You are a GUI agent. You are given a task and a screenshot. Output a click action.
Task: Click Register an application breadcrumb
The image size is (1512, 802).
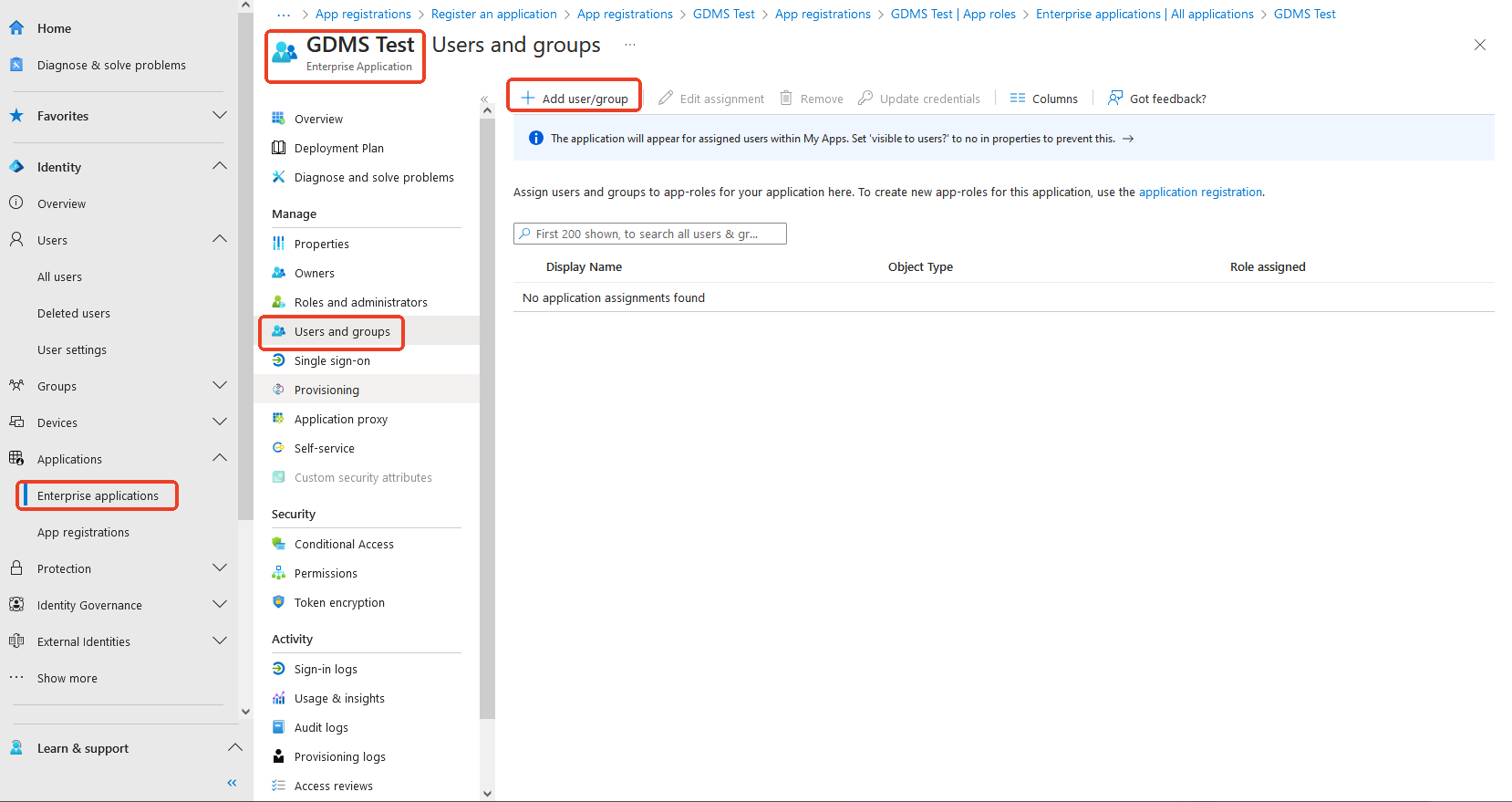[x=493, y=14]
